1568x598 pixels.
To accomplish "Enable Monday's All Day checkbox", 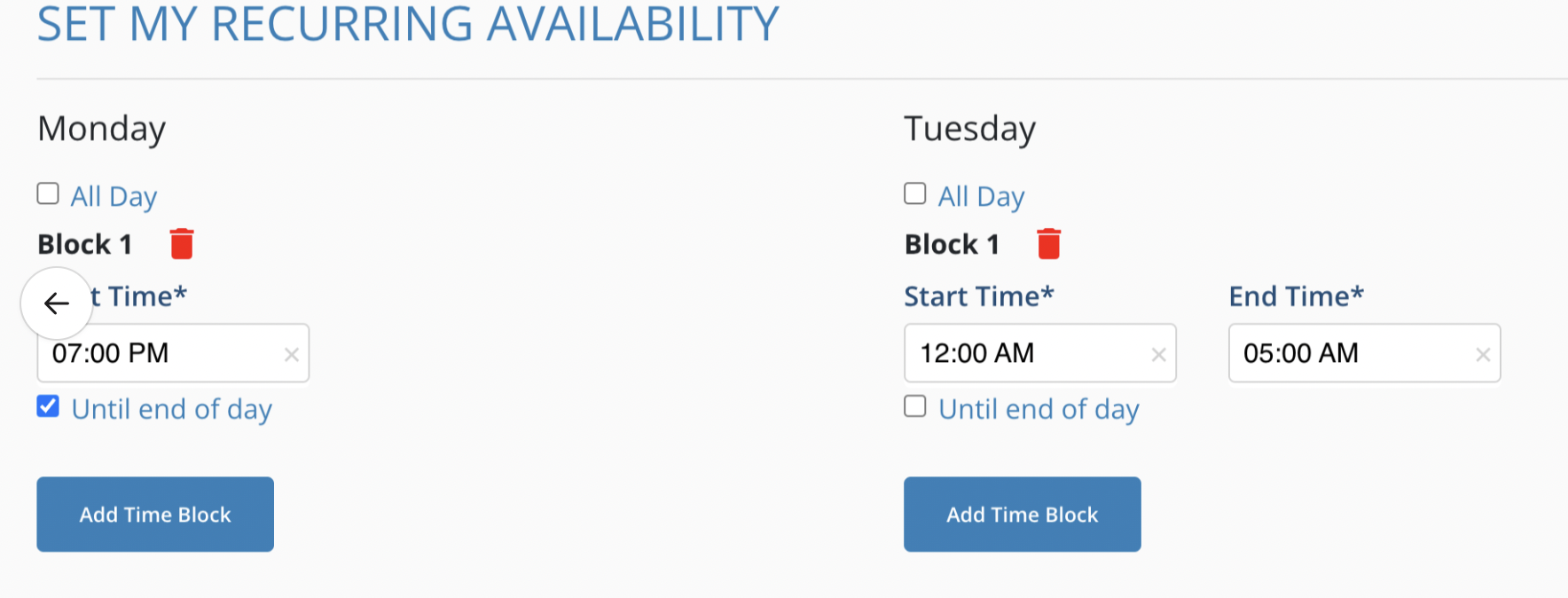I will (x=48, y=194).
